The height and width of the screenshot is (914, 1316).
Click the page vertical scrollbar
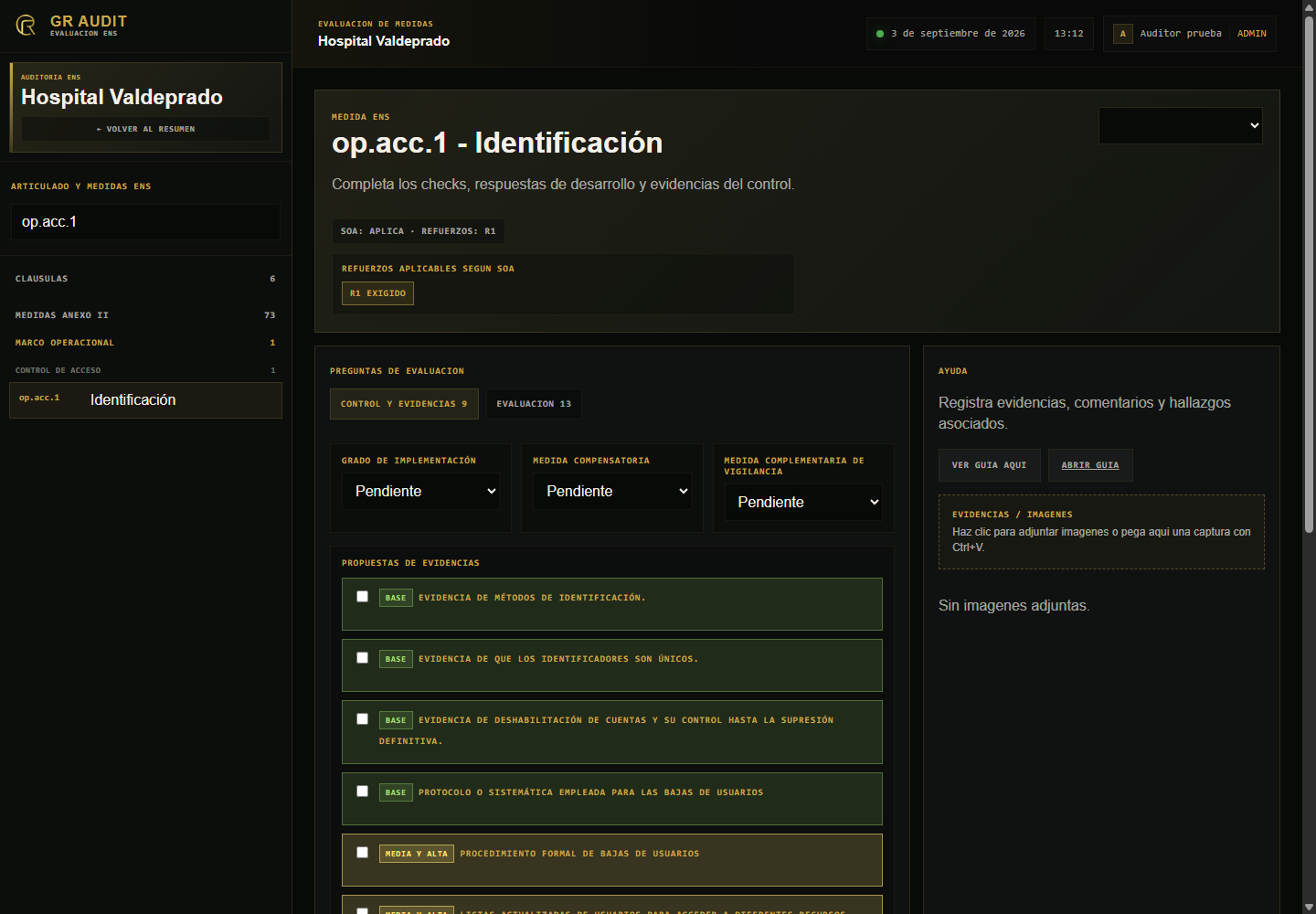(x=1309, y=274)
